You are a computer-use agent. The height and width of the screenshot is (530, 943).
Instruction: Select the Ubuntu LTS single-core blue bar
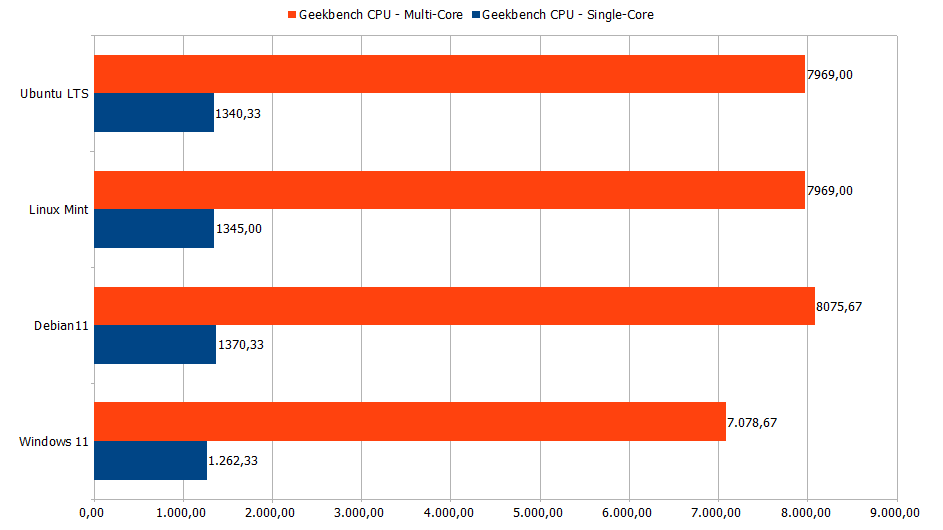coord(154,112)
